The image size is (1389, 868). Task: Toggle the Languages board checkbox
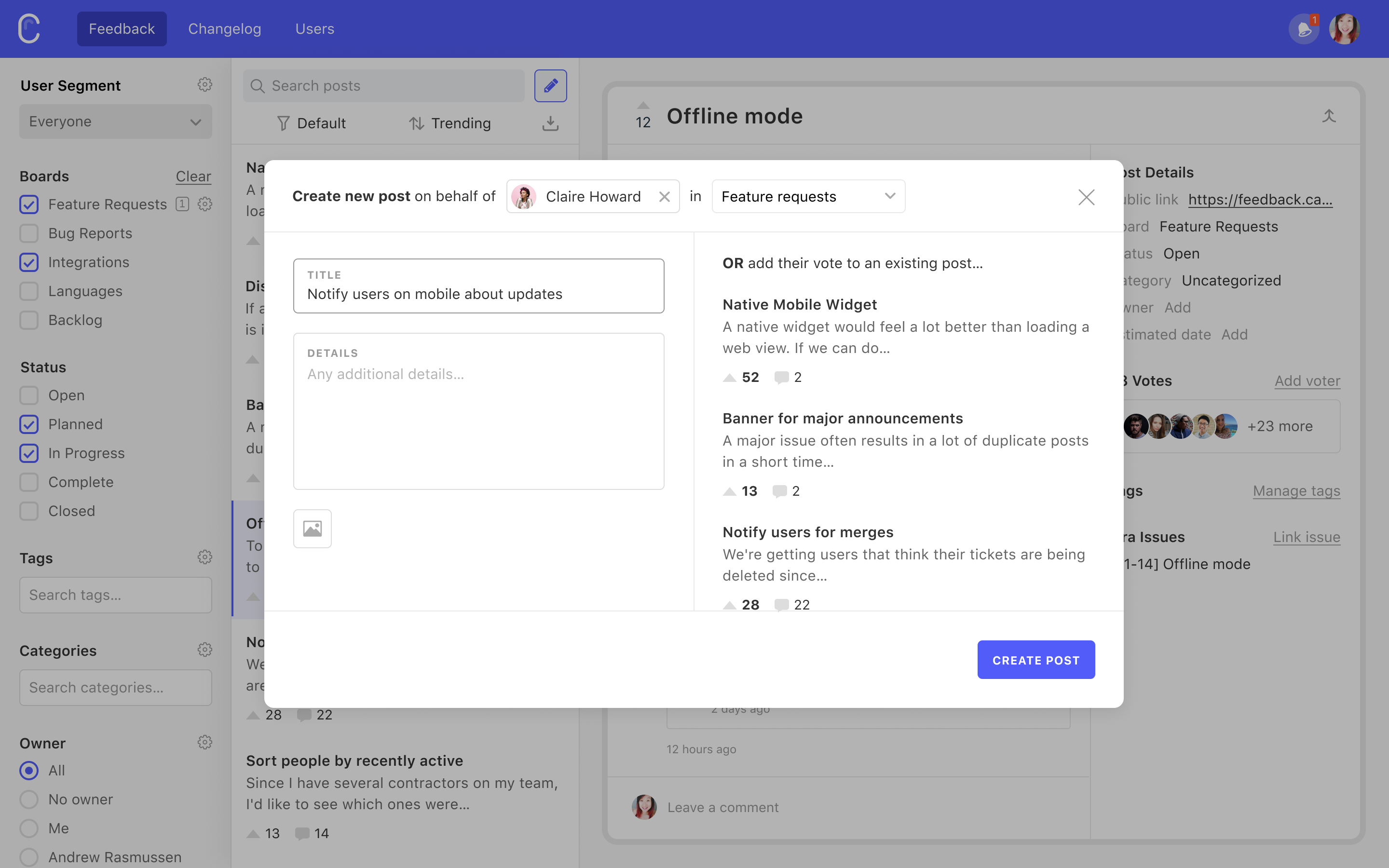click(29, 291)
